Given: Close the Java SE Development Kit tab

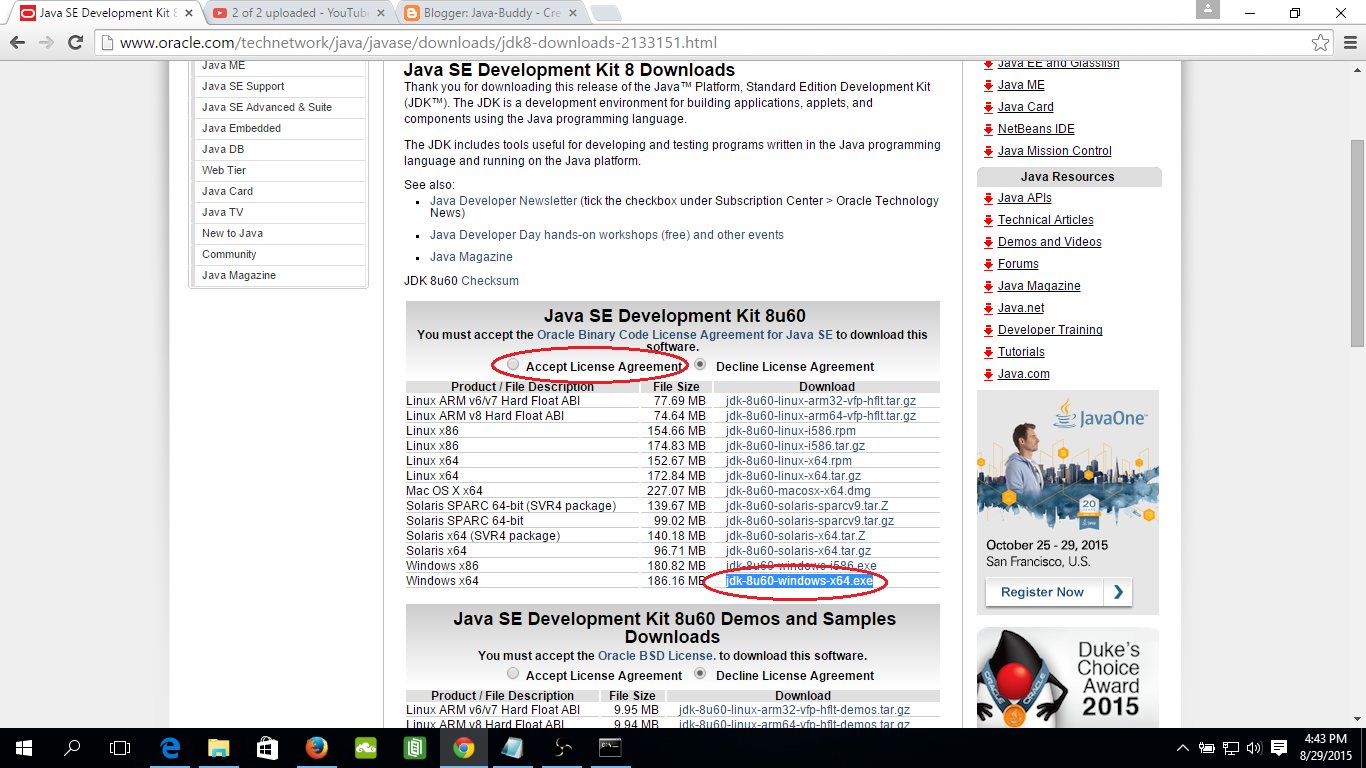Looking at the screenshot, I should tap(190, 14).
